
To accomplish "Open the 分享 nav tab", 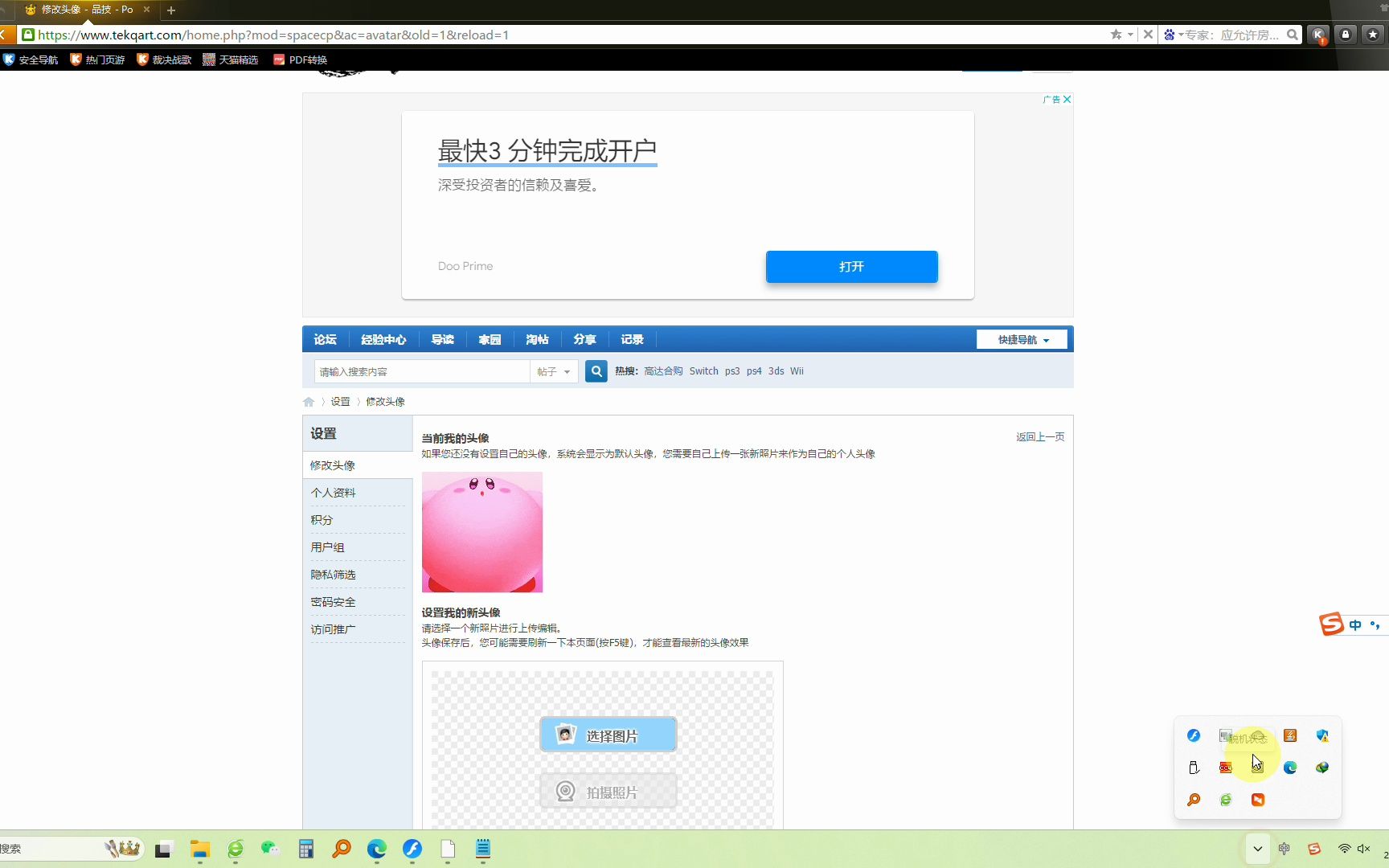I will pos(584,340).
